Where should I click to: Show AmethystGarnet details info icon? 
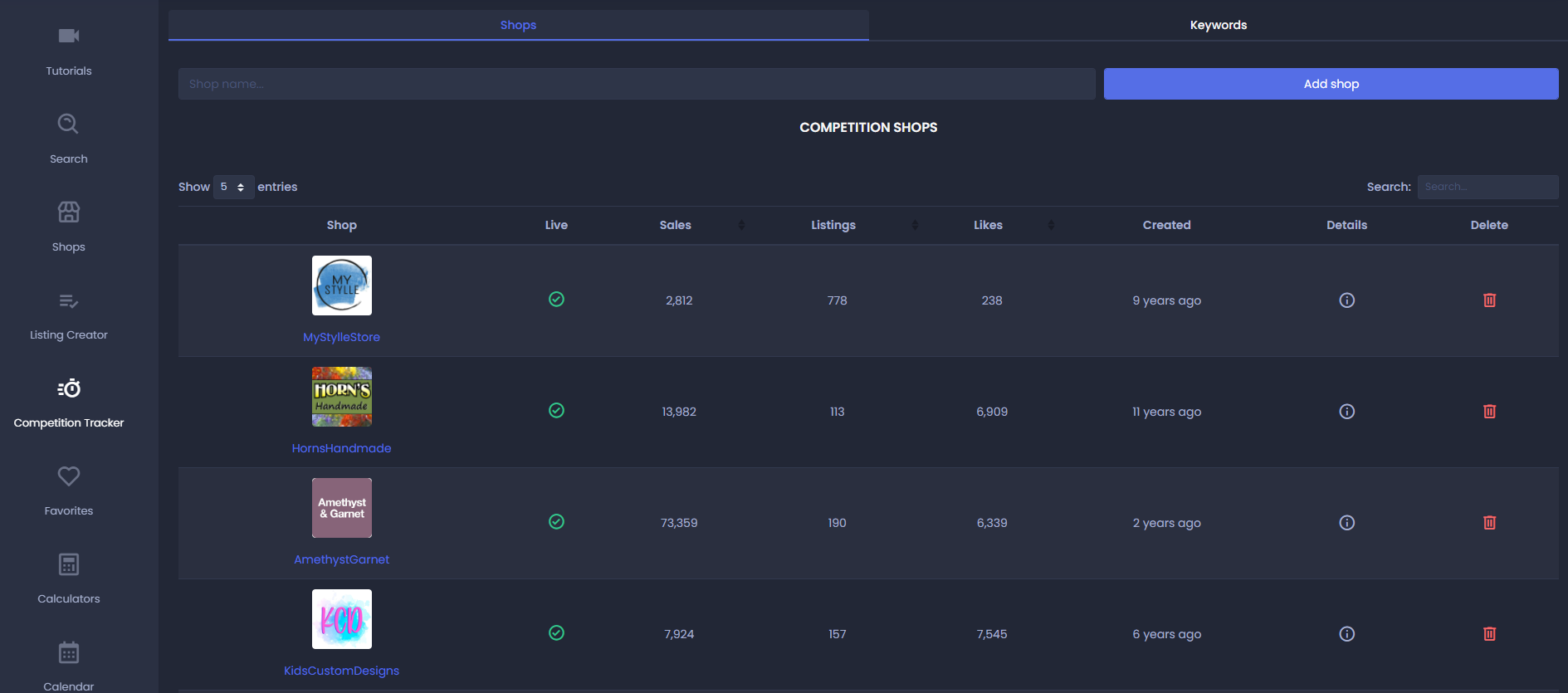click(1346, 523)
